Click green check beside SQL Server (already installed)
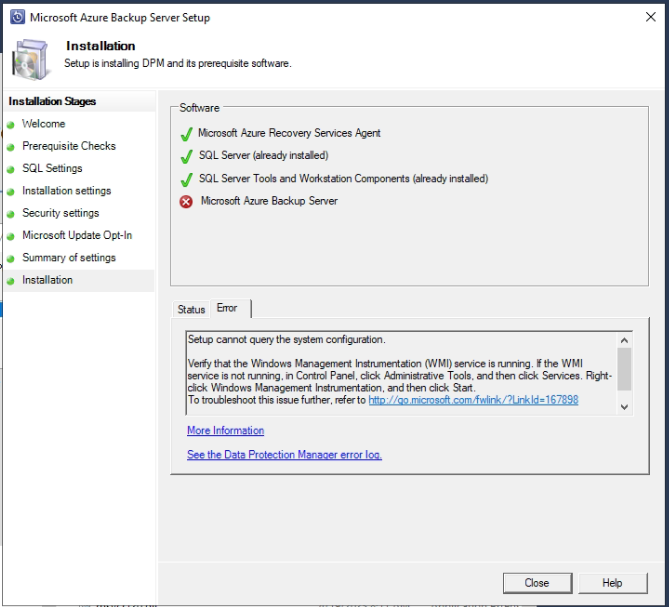The image size is (669, 607). click(186, 156)
